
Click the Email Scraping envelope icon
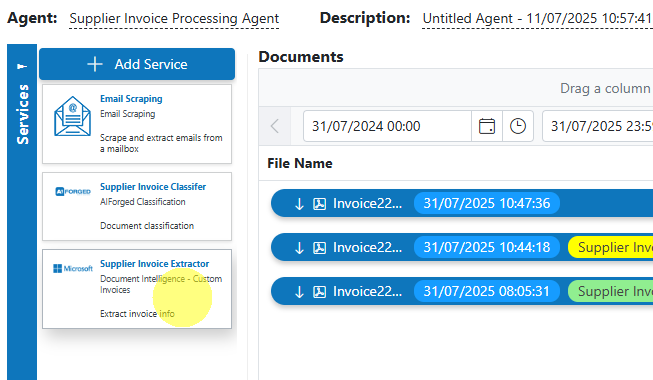72,116
